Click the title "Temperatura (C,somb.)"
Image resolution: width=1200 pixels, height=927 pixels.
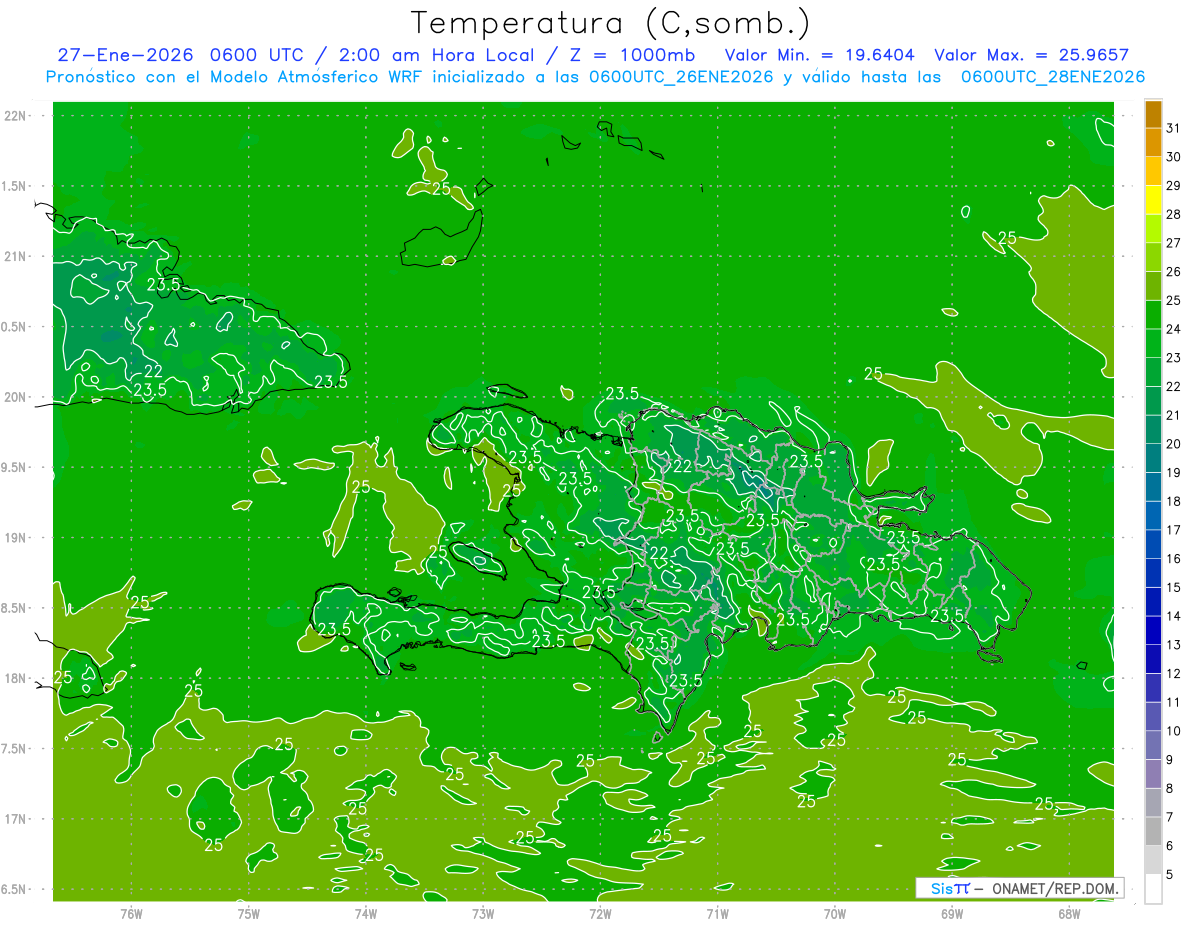point(611,23)
